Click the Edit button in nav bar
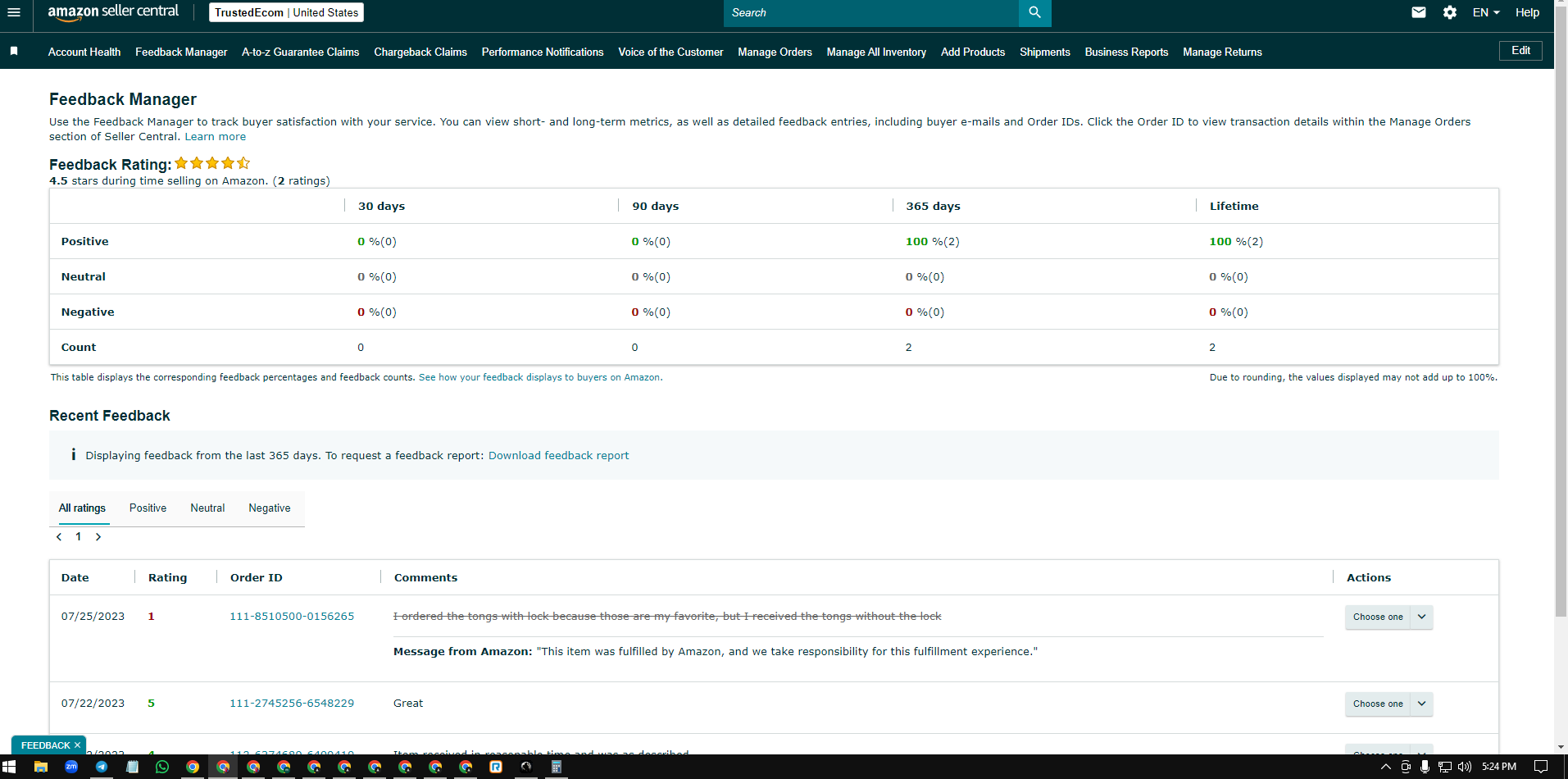 click(x=1521, y=51)
